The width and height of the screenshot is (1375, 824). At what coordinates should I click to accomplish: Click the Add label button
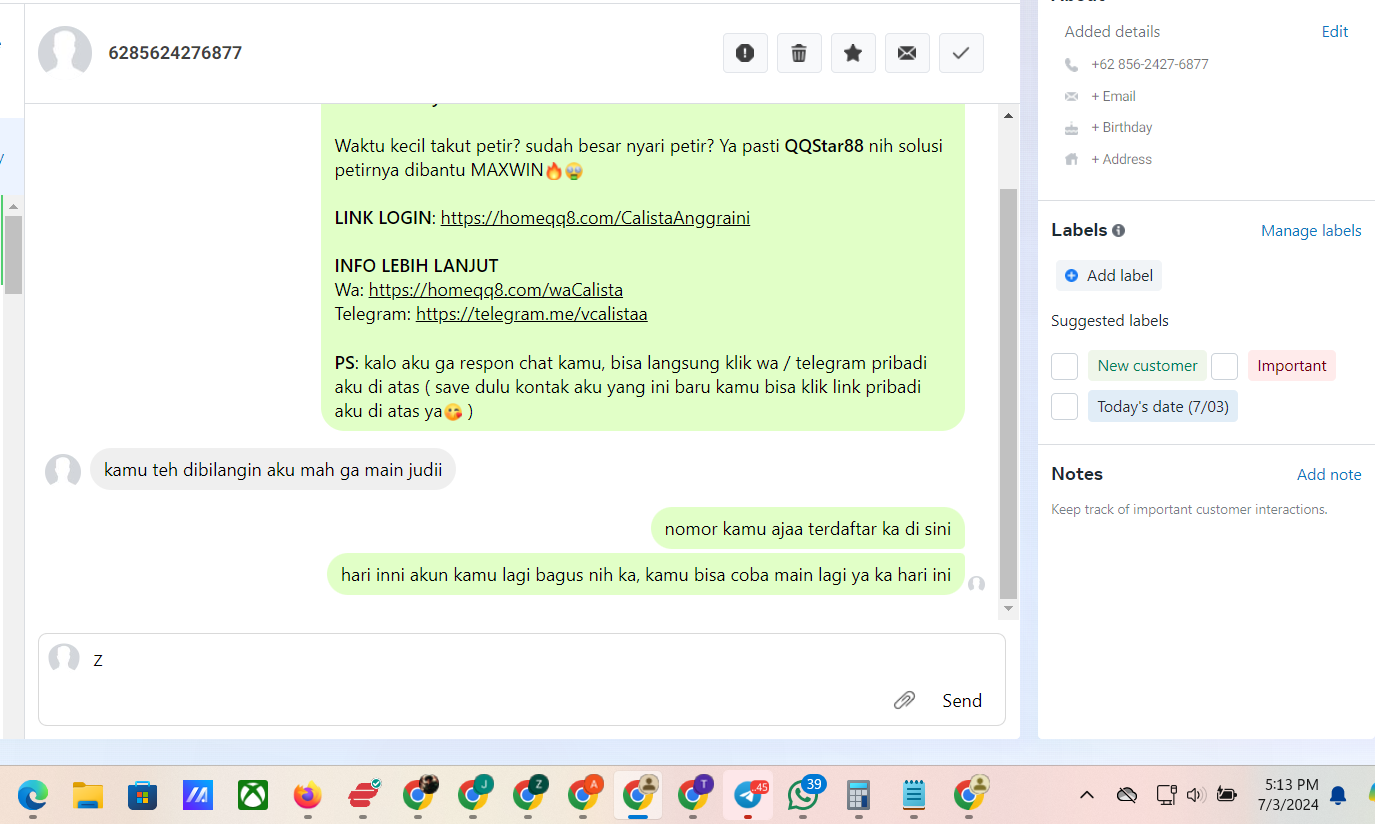click(x=1109, y=276)
